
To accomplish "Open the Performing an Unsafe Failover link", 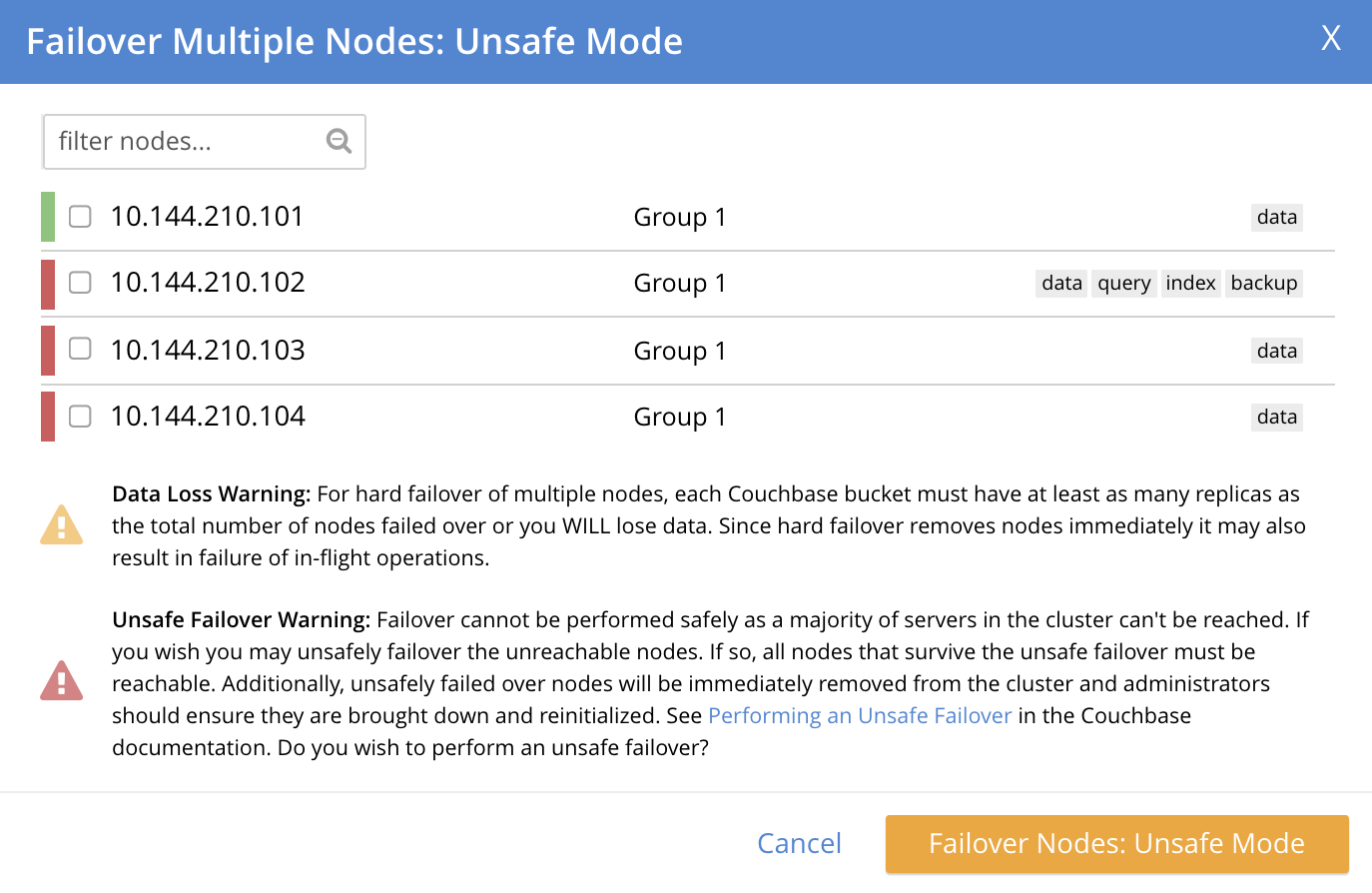I will [860, 715].
